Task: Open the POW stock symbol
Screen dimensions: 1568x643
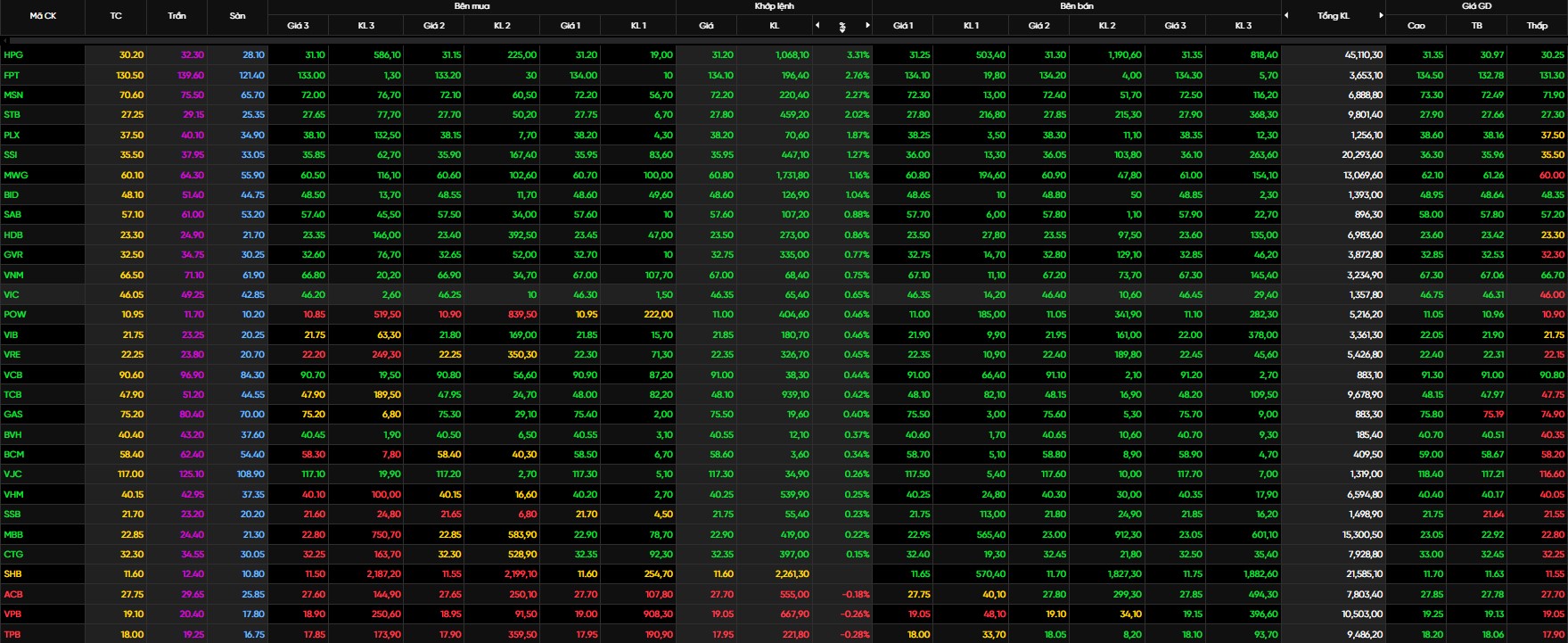Action: click(x=14, y=315)
